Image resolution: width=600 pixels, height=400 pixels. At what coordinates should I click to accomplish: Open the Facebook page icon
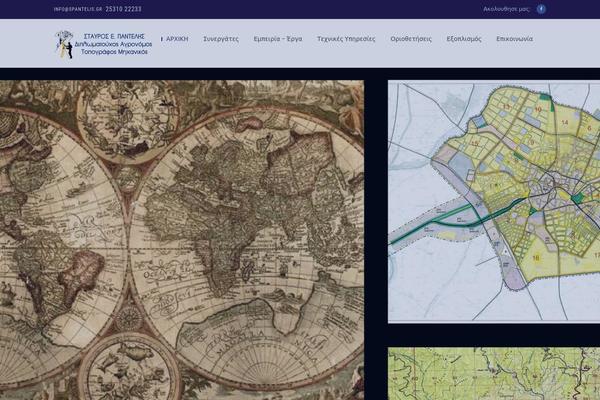541,9
